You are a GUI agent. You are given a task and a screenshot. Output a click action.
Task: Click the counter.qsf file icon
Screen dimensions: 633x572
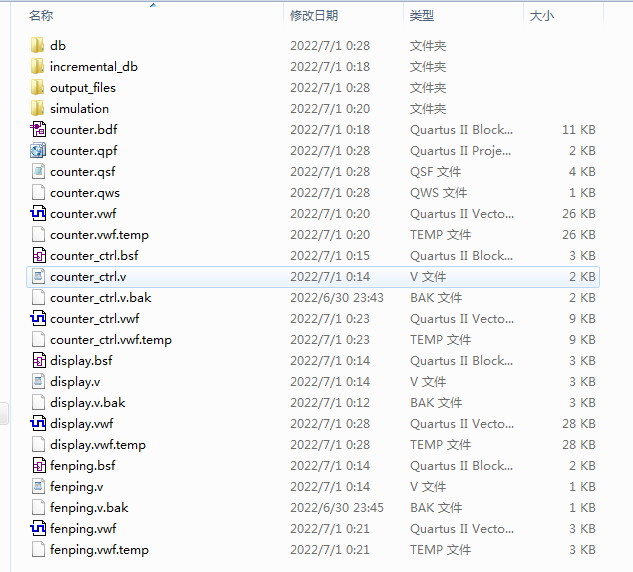tap(38, 171)
